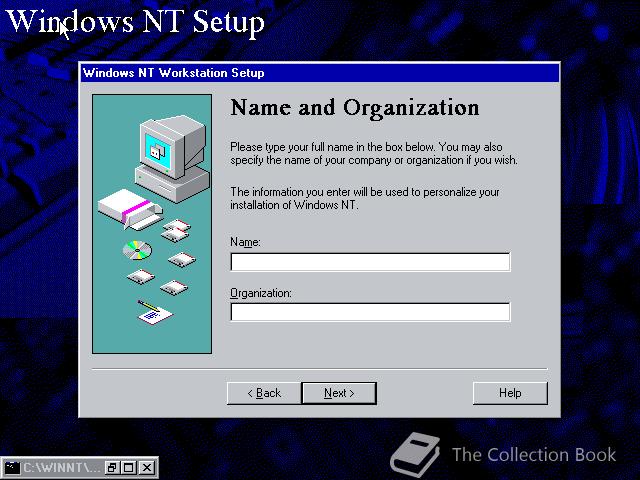Go to the next setup step

pos(339,393)
